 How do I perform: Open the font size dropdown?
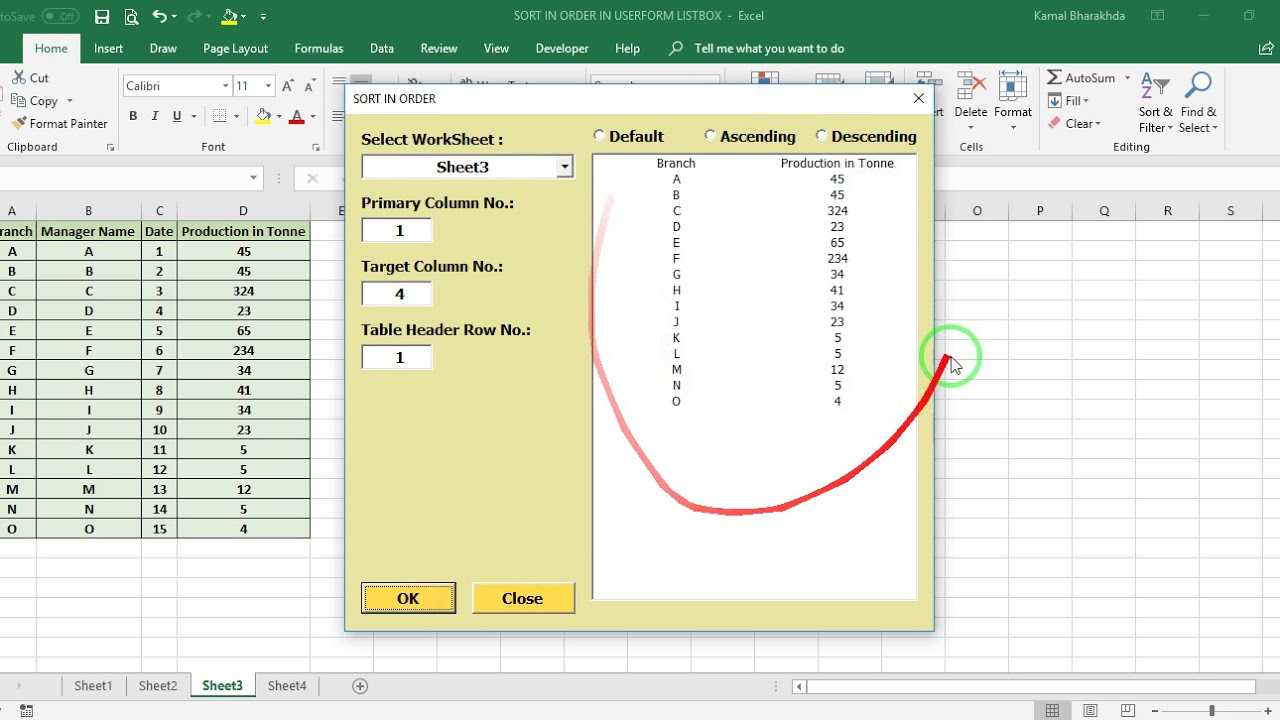[268, 86]
